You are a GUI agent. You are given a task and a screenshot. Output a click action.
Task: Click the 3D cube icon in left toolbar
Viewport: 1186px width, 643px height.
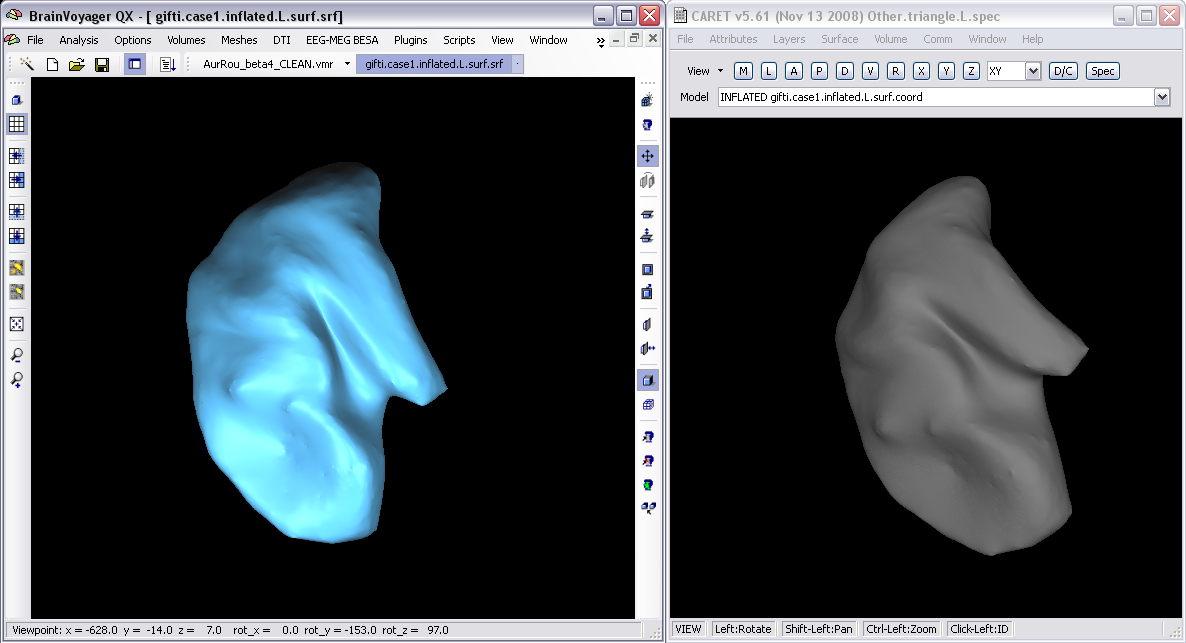(x=17, y=100)
